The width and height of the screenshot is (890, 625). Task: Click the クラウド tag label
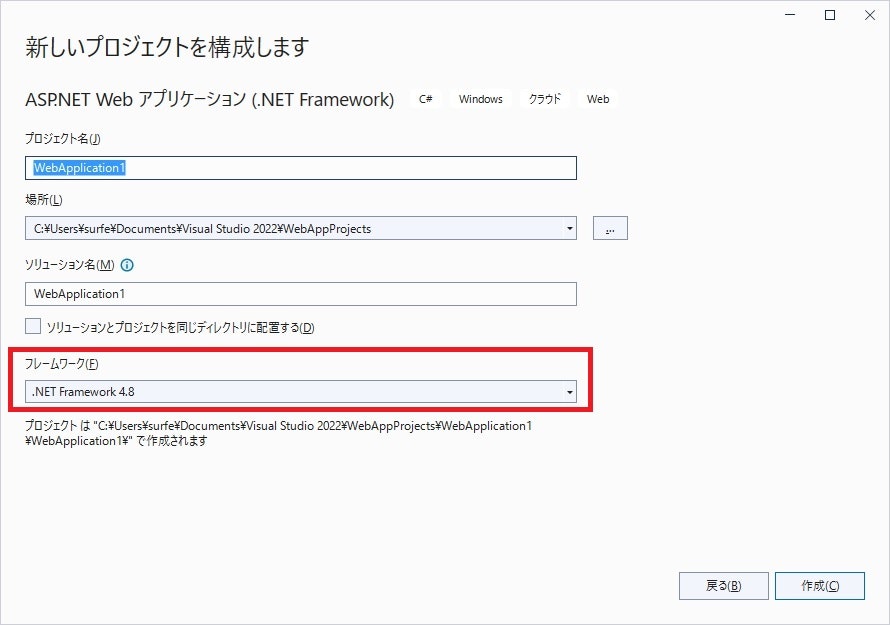(x=545, y=99)
